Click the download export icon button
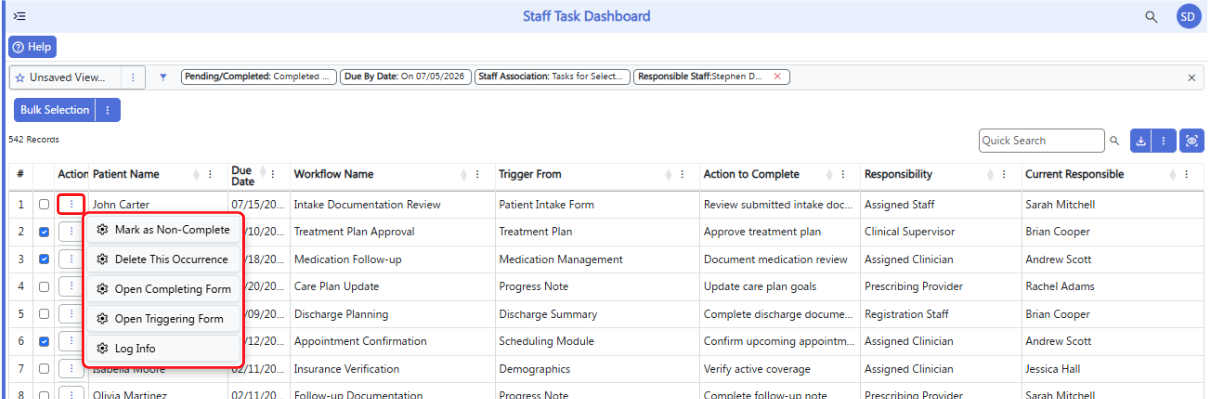1208x399 pixels. pos(1141,141)
